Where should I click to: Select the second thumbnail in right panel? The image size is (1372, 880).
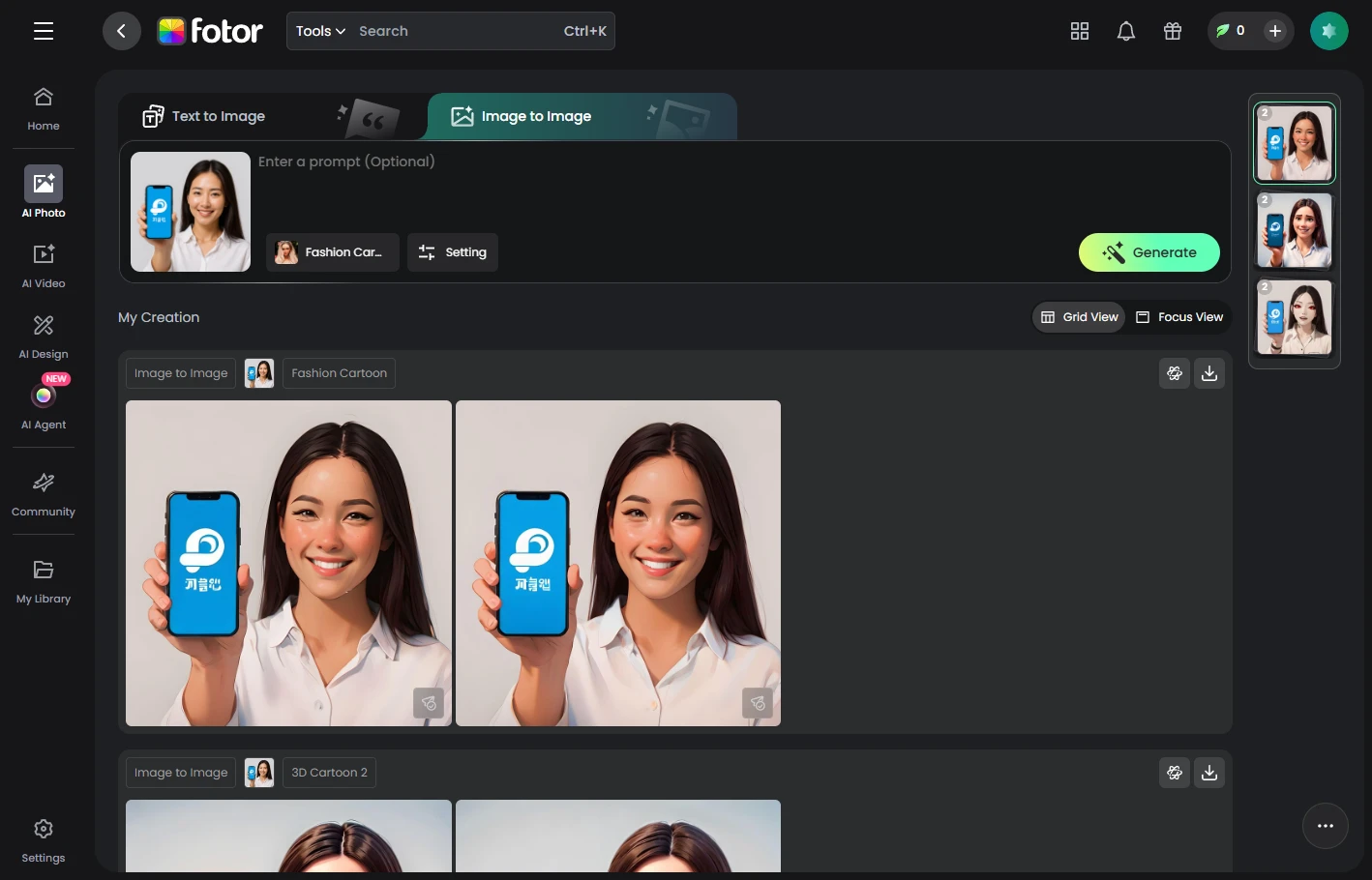pos(1295,230)
